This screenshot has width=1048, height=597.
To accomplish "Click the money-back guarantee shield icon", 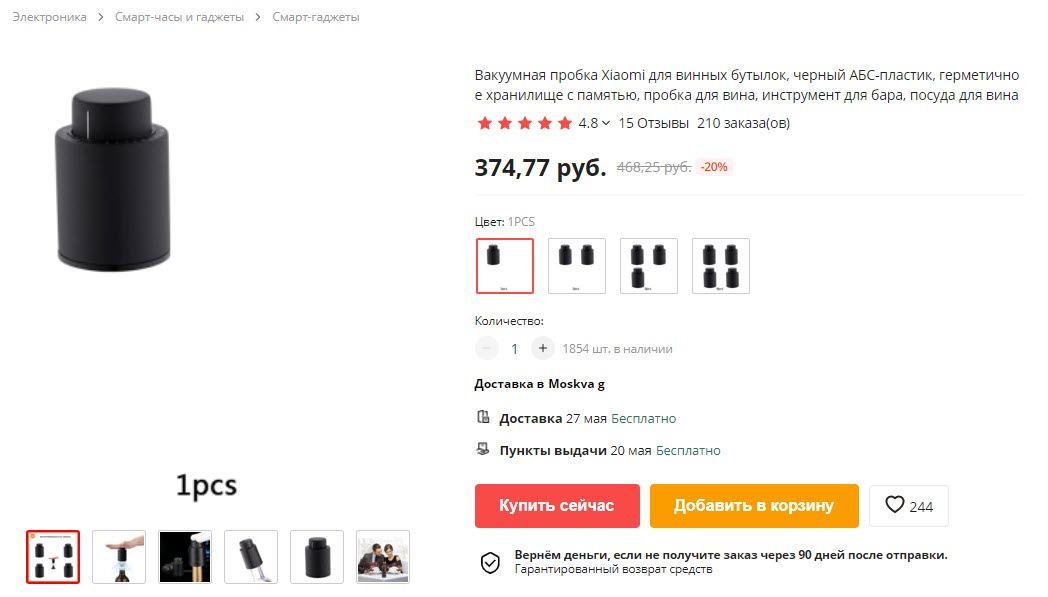I will (489, 562).
